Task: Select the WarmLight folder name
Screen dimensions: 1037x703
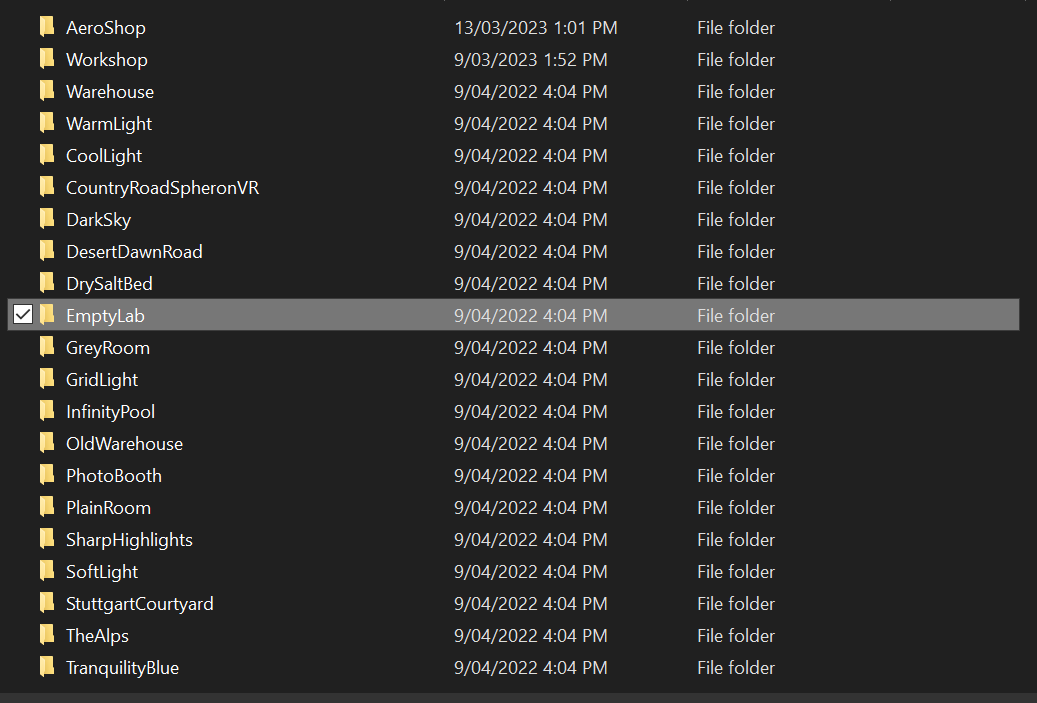Action: [x=108, y=123]
